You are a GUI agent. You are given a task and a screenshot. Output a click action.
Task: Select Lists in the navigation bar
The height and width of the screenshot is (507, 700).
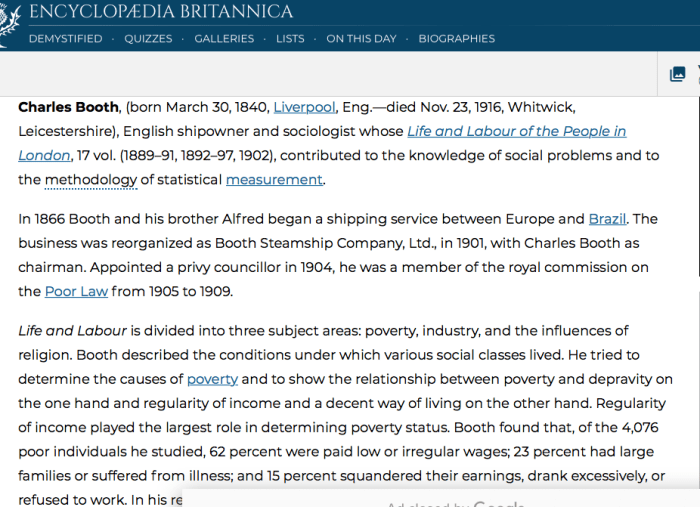pos(290,39)
